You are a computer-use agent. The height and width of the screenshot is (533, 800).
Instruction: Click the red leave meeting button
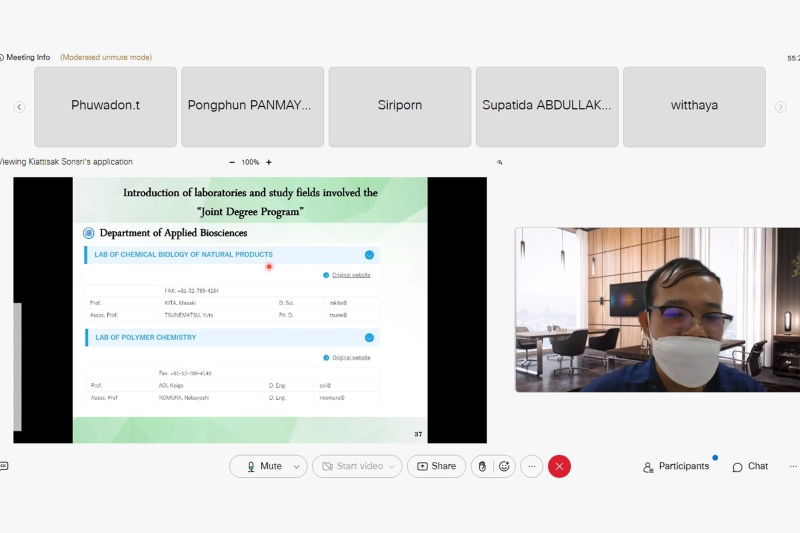(560, 466)
